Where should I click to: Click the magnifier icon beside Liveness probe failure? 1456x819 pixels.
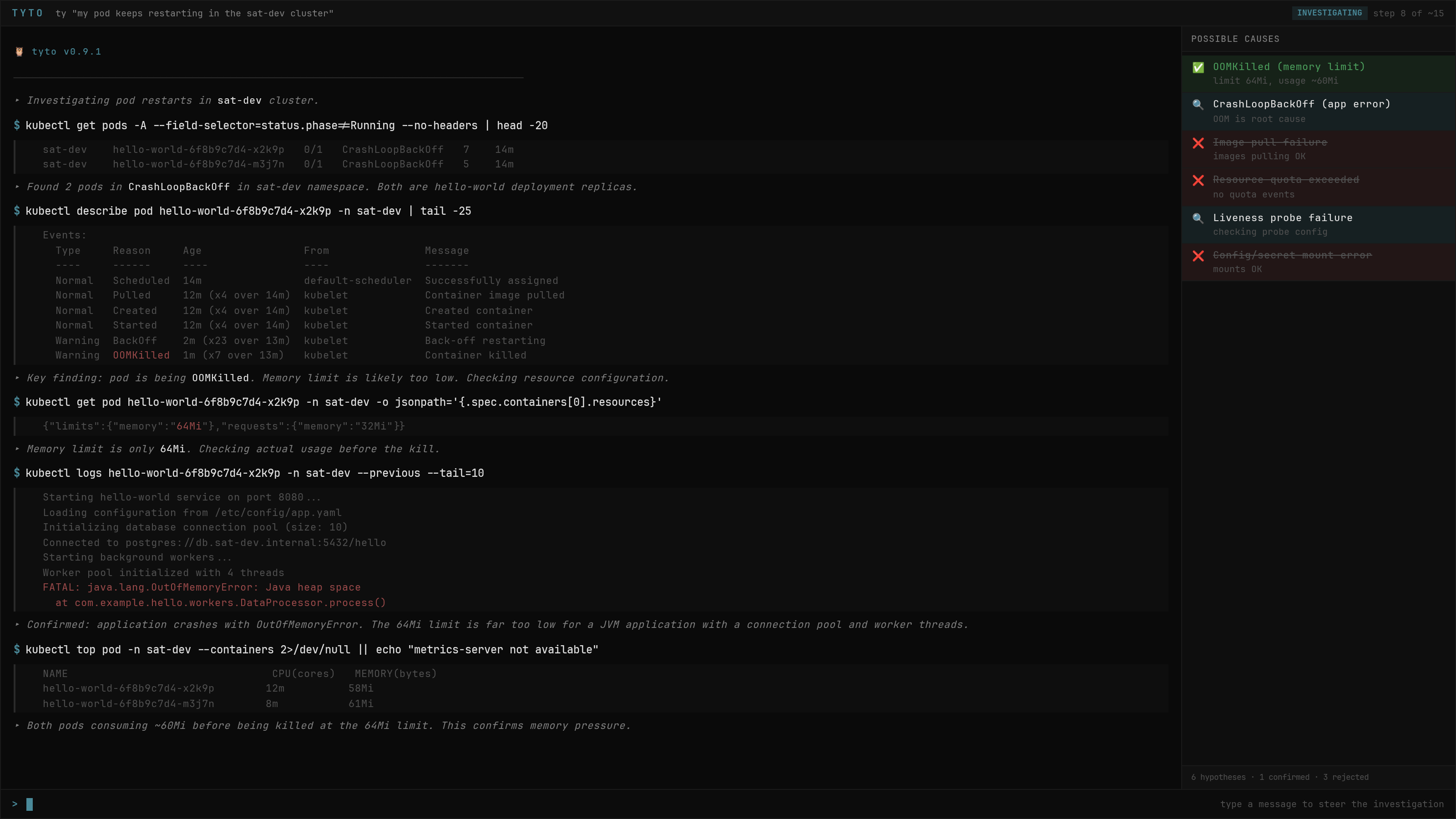point(1198,218)
